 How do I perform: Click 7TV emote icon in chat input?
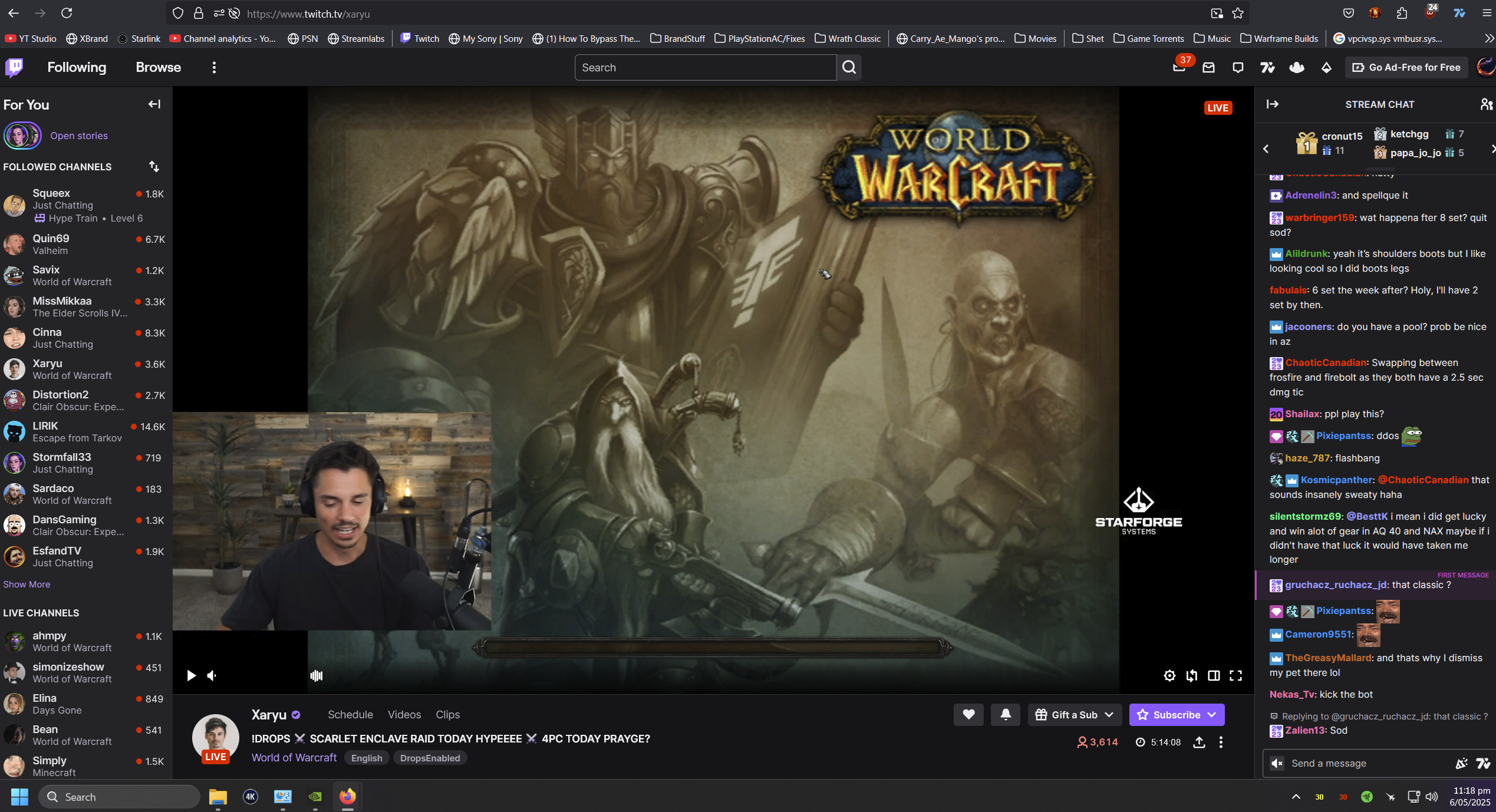tap(1482, 764)
